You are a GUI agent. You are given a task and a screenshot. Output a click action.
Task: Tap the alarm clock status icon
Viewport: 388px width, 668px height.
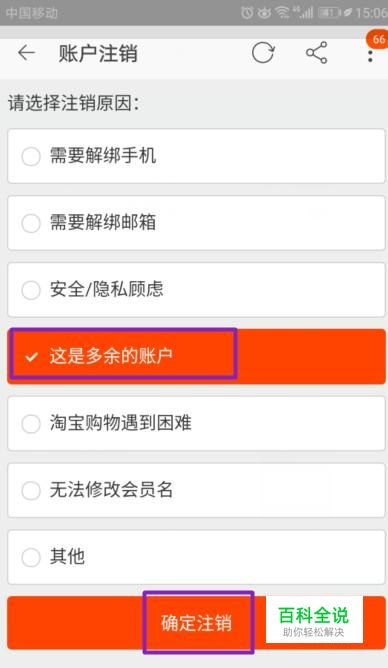[x=247, y=13]
